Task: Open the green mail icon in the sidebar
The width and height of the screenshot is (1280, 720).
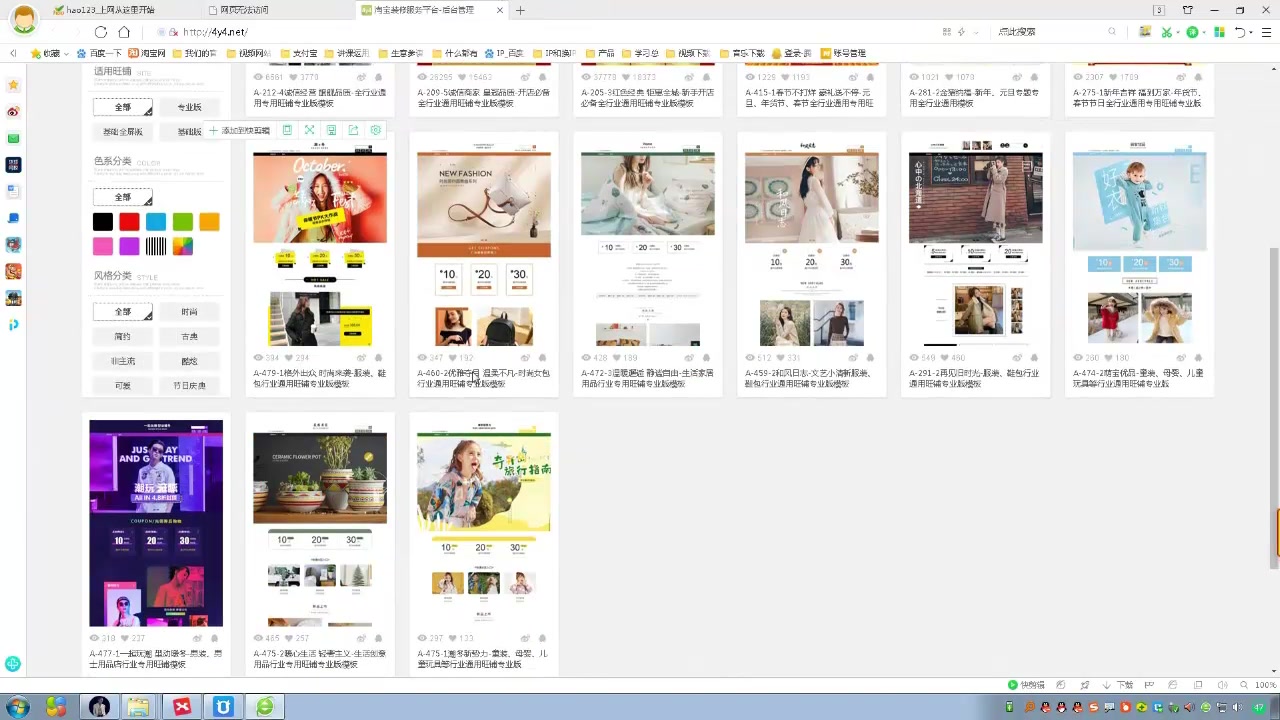Action: 13,138
